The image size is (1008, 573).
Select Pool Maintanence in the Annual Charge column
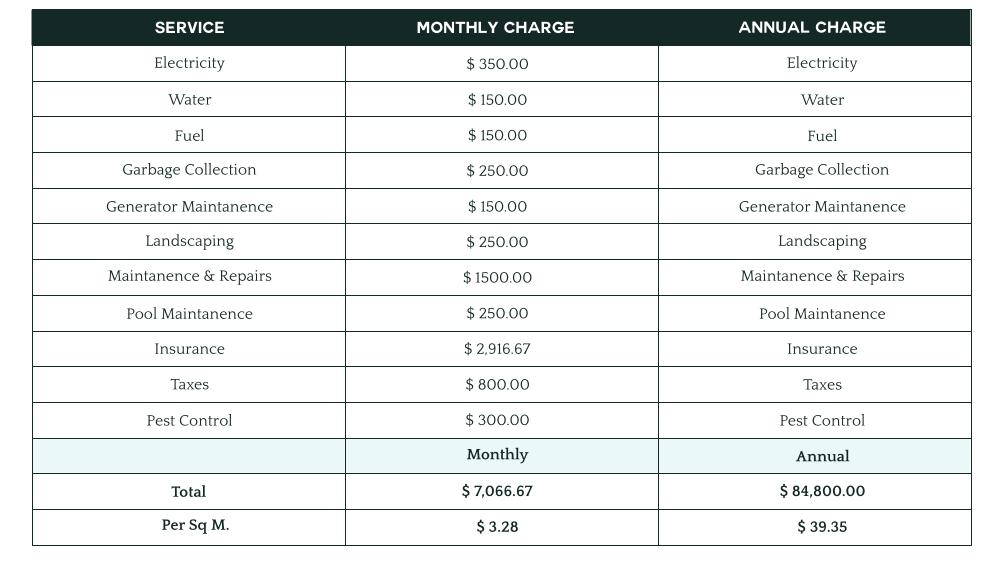click(x=822, y=314)
